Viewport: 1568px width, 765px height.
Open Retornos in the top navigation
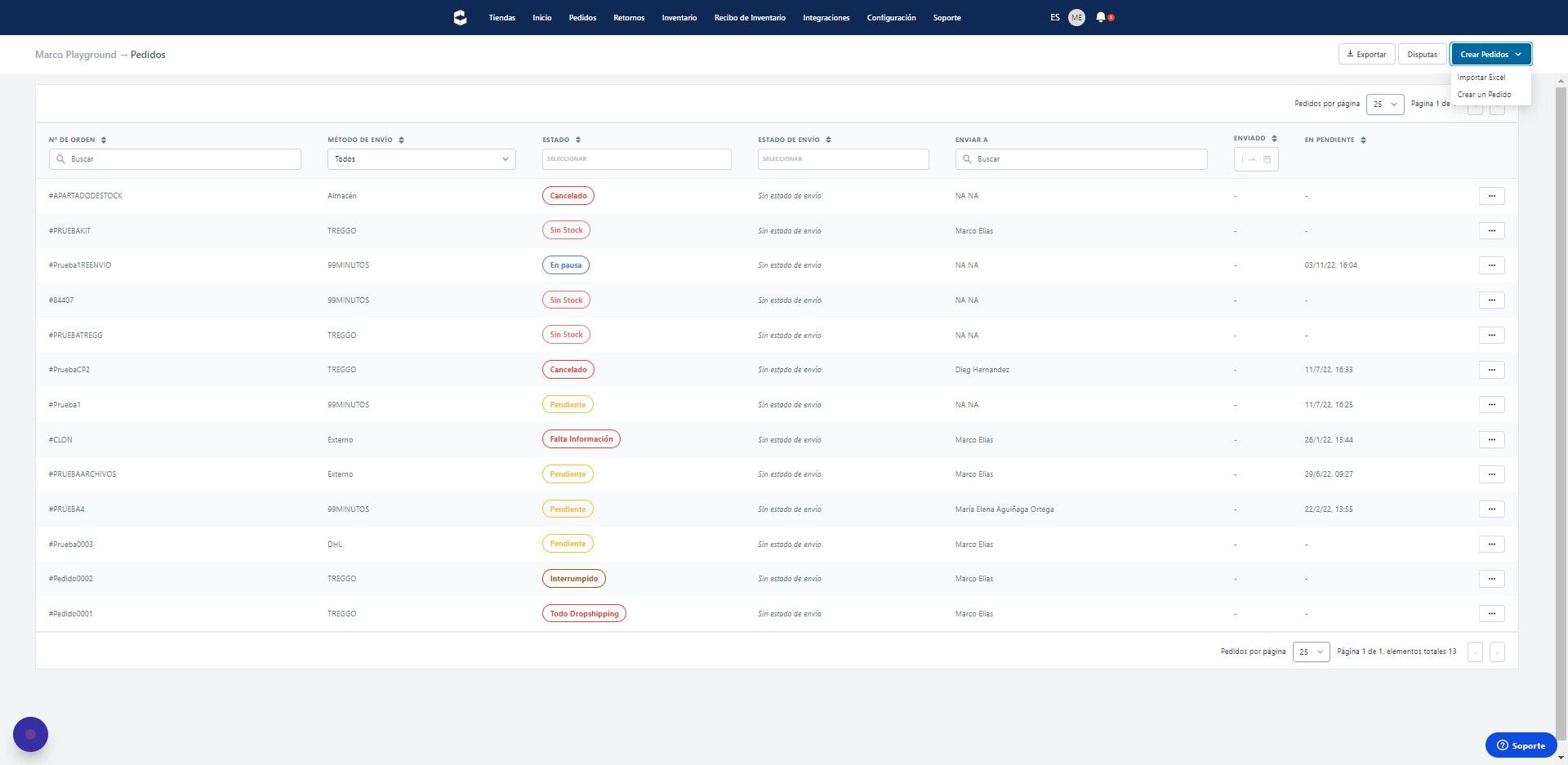(x=629, y=17)
